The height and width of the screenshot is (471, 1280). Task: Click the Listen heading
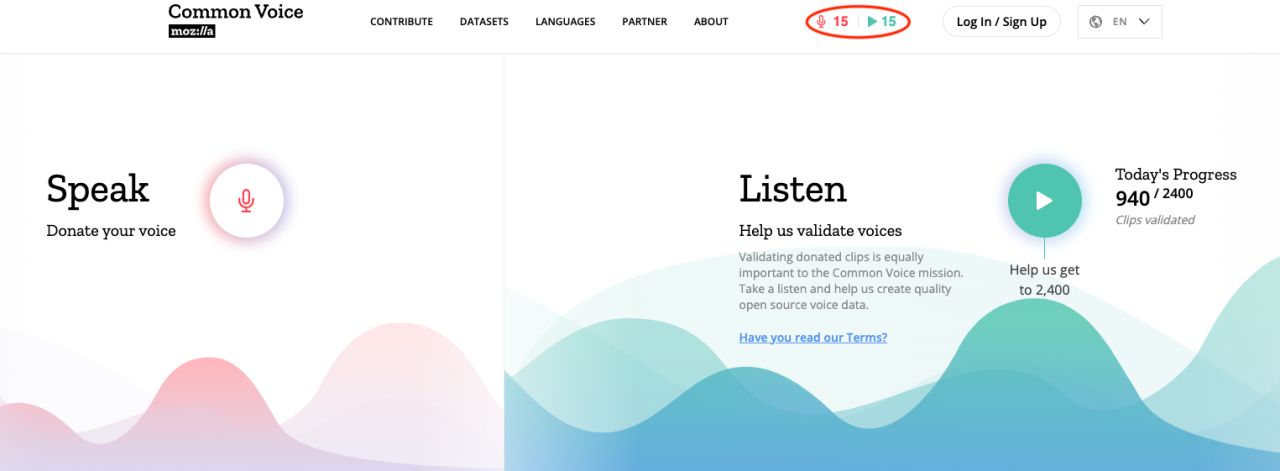pos(793,188)
